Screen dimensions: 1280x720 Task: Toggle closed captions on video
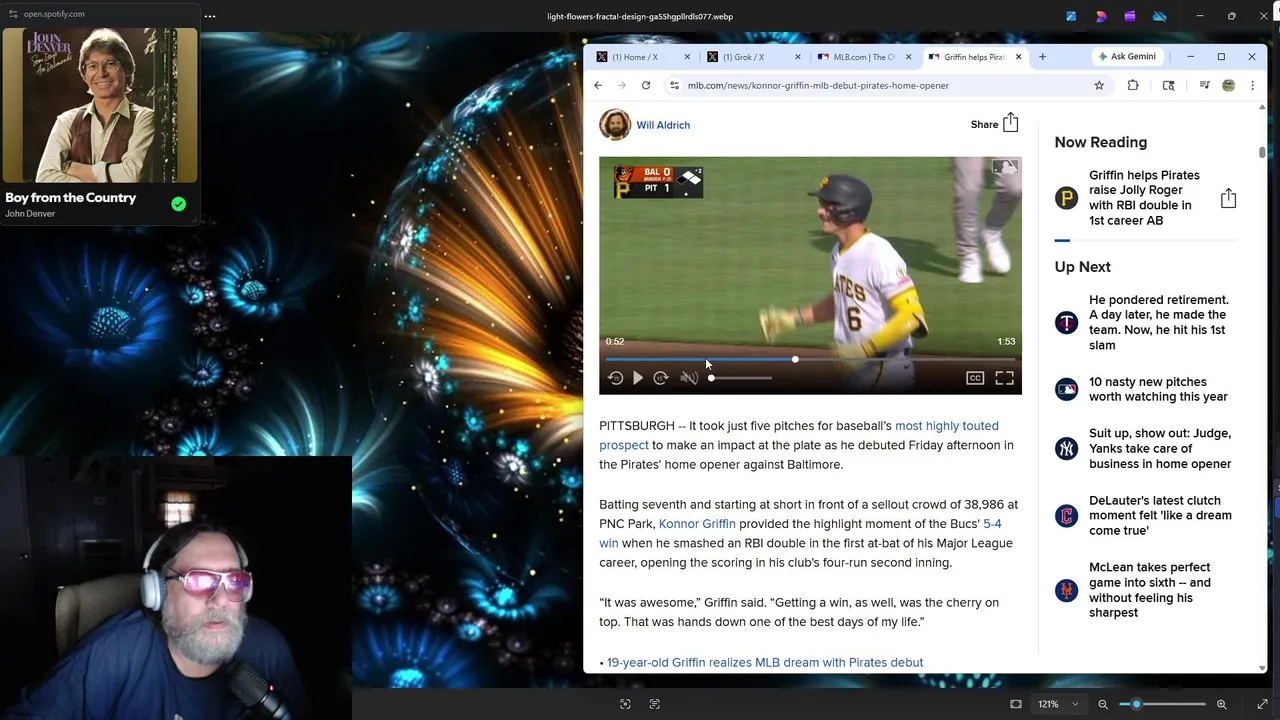coord(975,378)
